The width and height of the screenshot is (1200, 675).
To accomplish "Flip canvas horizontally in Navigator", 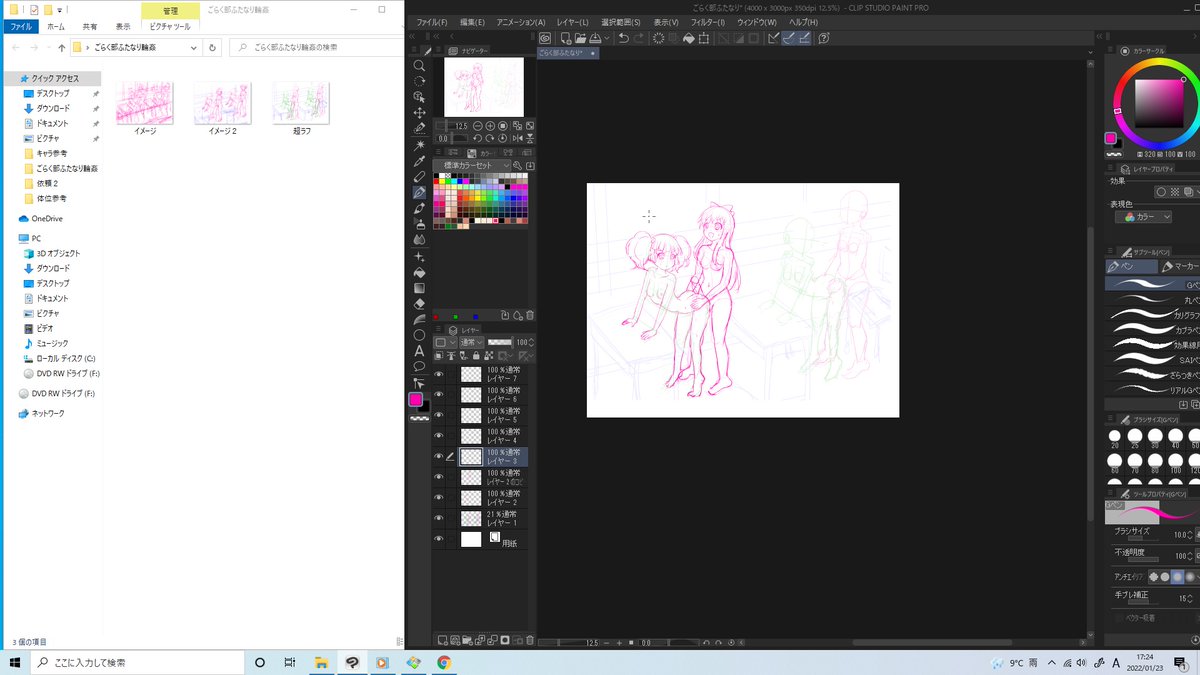I will 517,138.
